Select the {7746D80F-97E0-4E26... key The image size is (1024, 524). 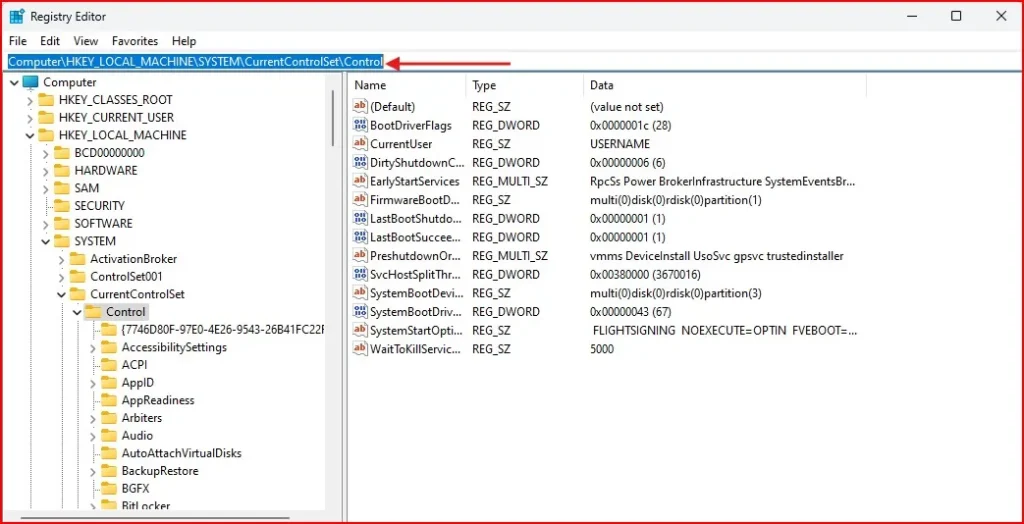222,329
